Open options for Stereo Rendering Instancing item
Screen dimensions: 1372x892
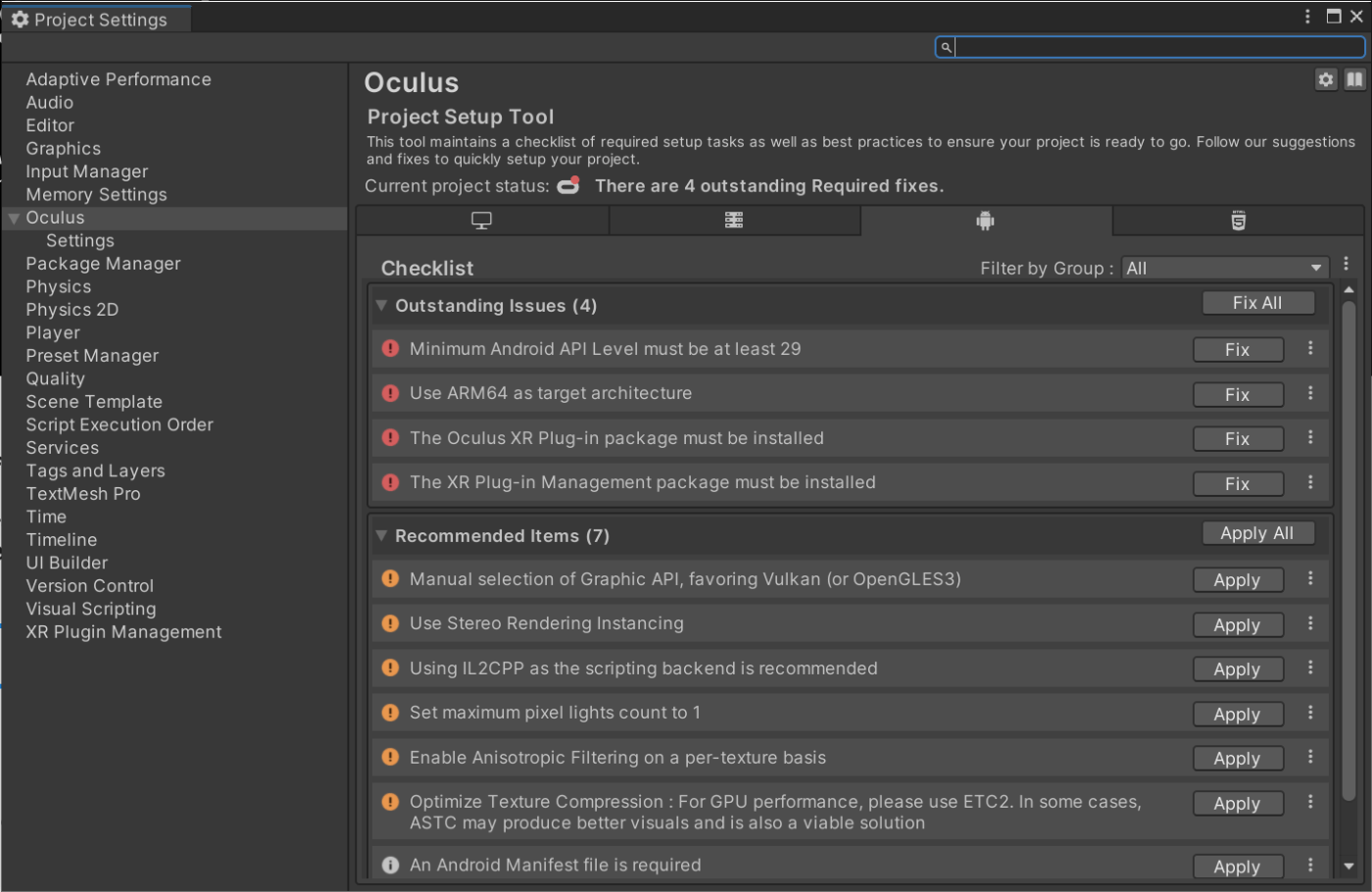pos(1310,623)
